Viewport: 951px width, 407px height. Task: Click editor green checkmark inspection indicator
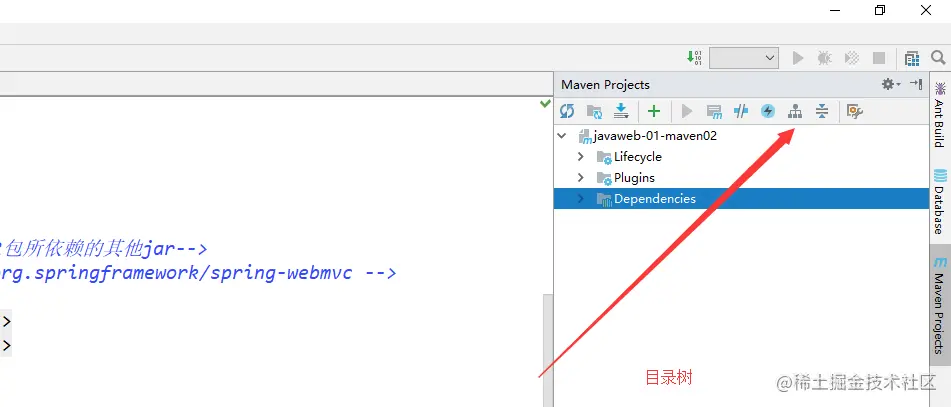click(x=545, y=104)
